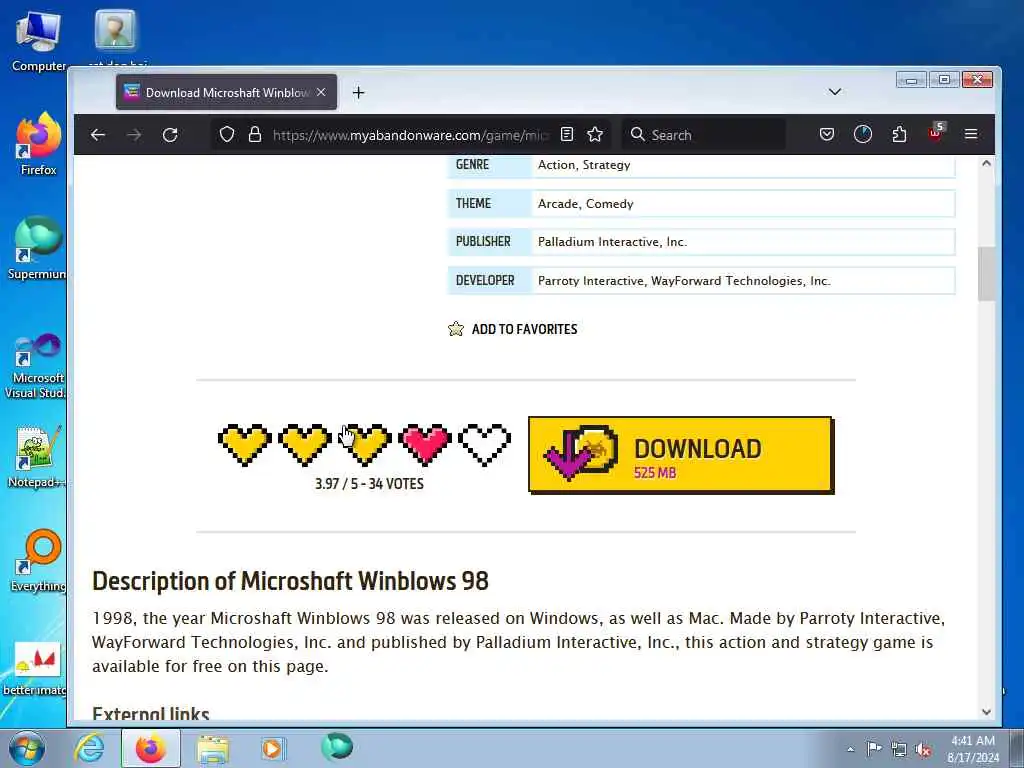Open the extensions puzzle icon
The width and height of the screenshot is (1024, 768).
click(899, 135)
